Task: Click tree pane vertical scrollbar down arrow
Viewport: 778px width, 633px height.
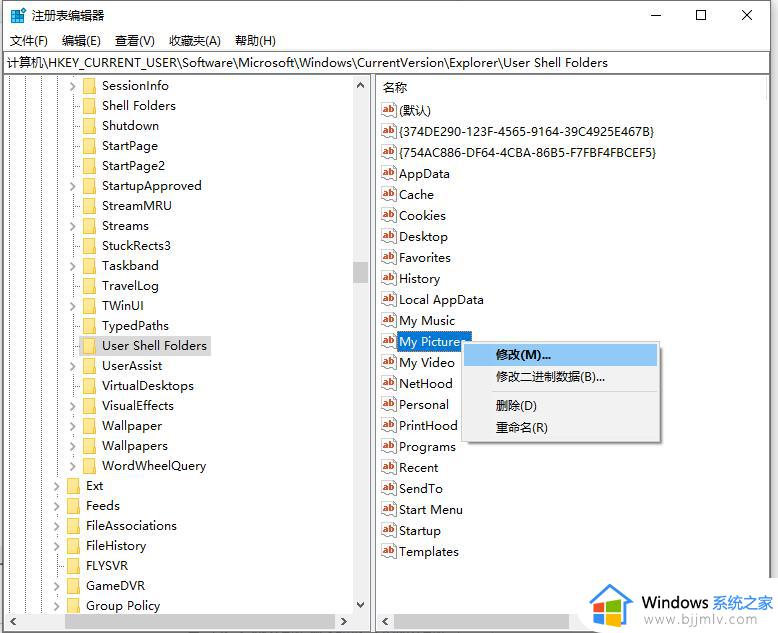Action: click(361, 605)
